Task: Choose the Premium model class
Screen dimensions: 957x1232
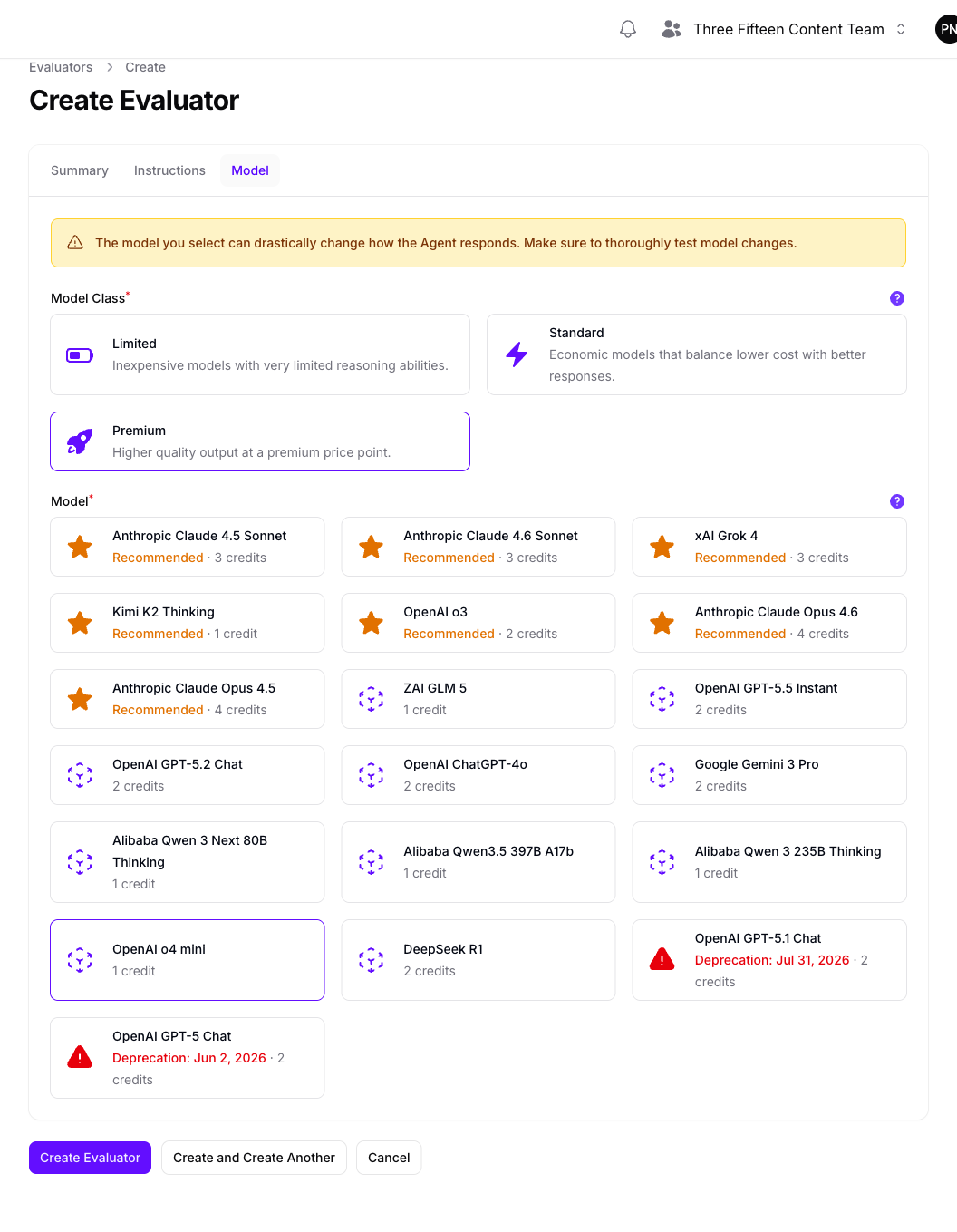Action: pyautogui.click(x=260, y=441)
